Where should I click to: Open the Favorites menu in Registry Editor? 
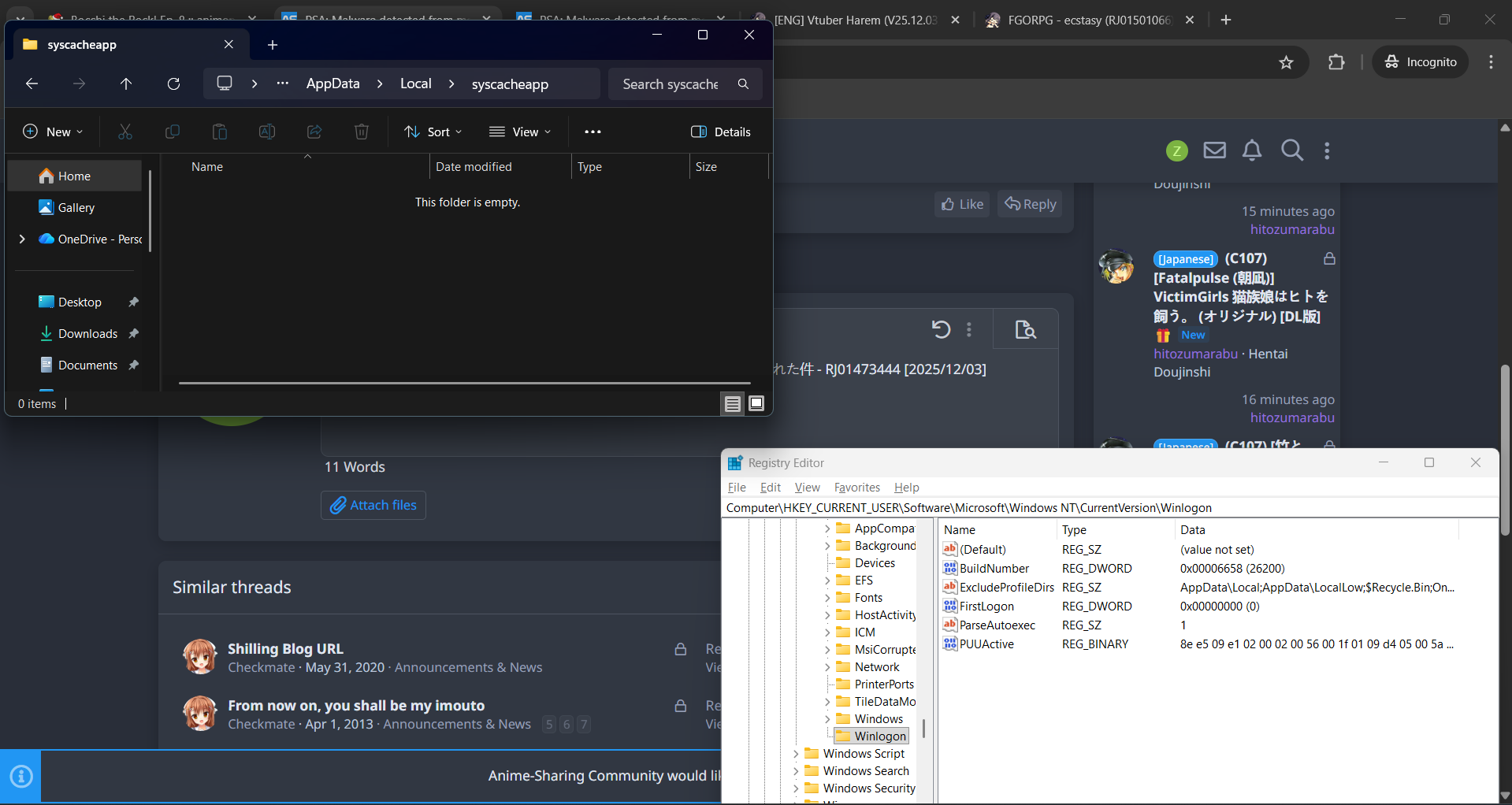[857, 488]
